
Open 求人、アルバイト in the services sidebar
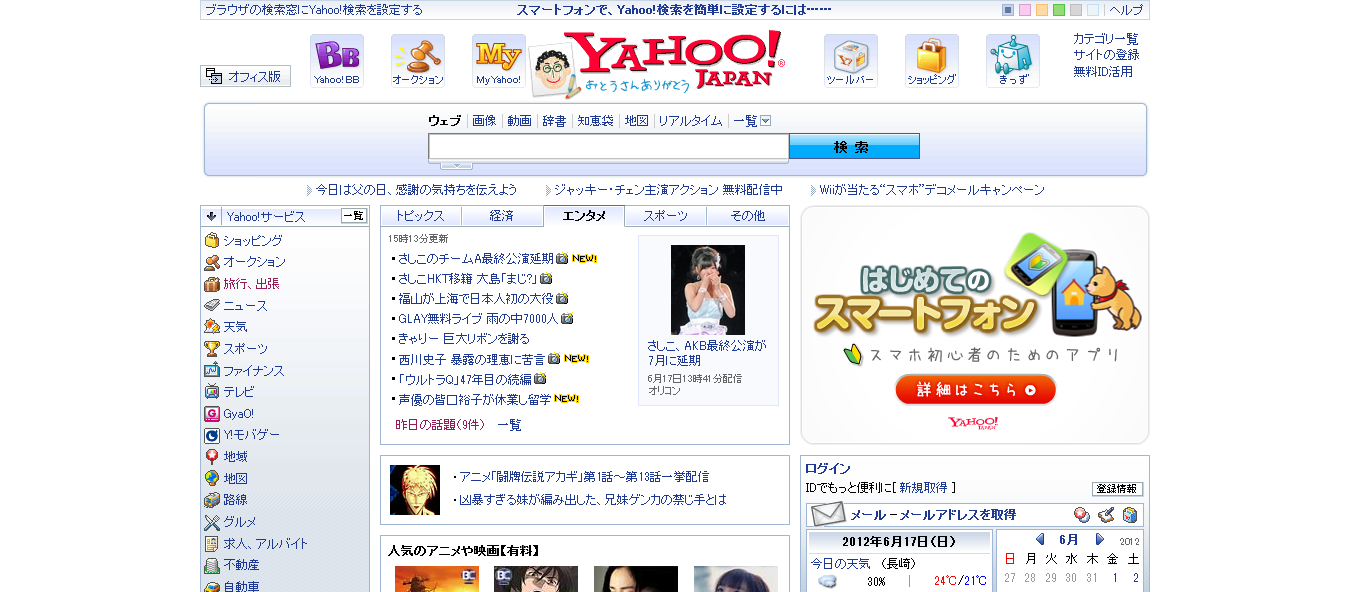click(x=265, y=544)
